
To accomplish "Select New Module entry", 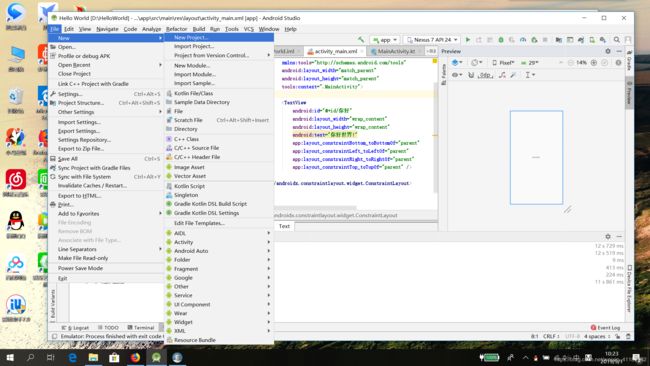I will [219, 65].
